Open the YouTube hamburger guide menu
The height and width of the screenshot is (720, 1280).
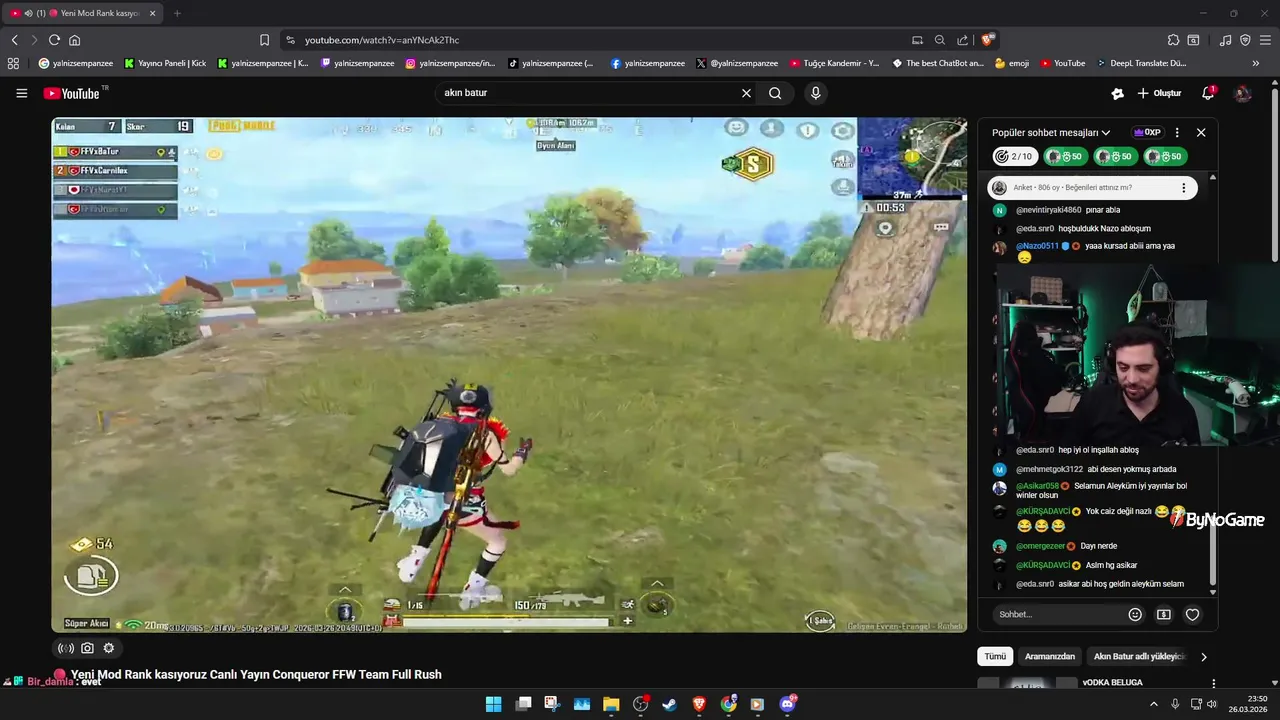point(21,93)
